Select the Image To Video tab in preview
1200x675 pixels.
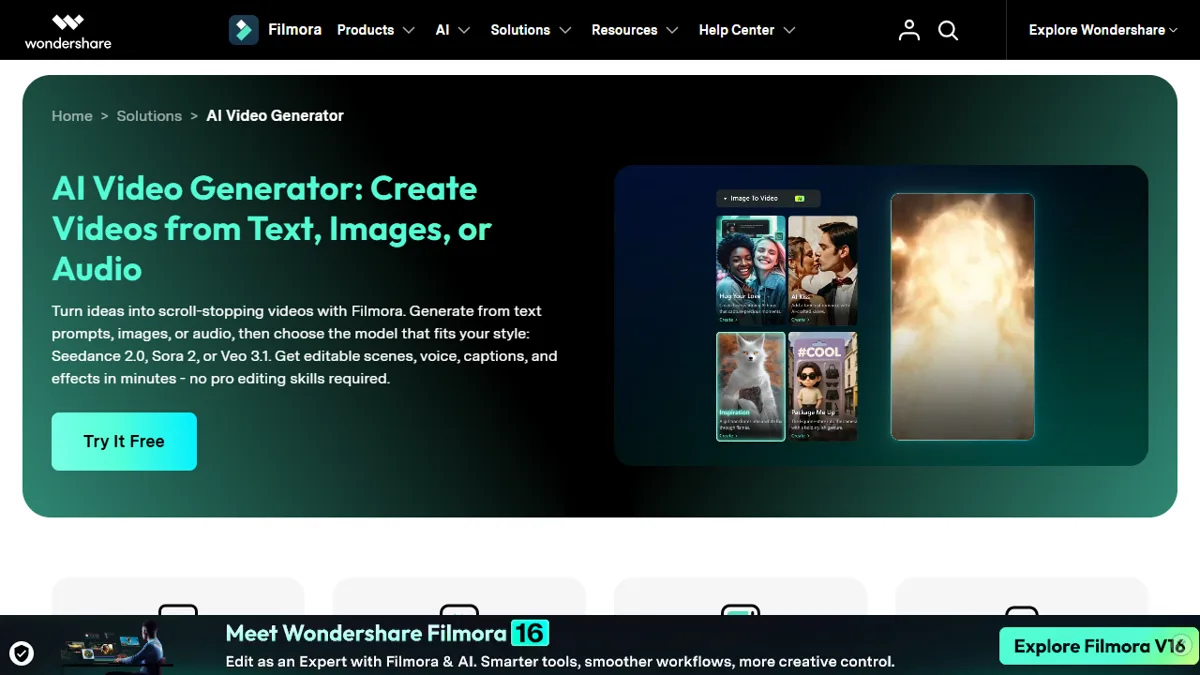coord(768,198)
